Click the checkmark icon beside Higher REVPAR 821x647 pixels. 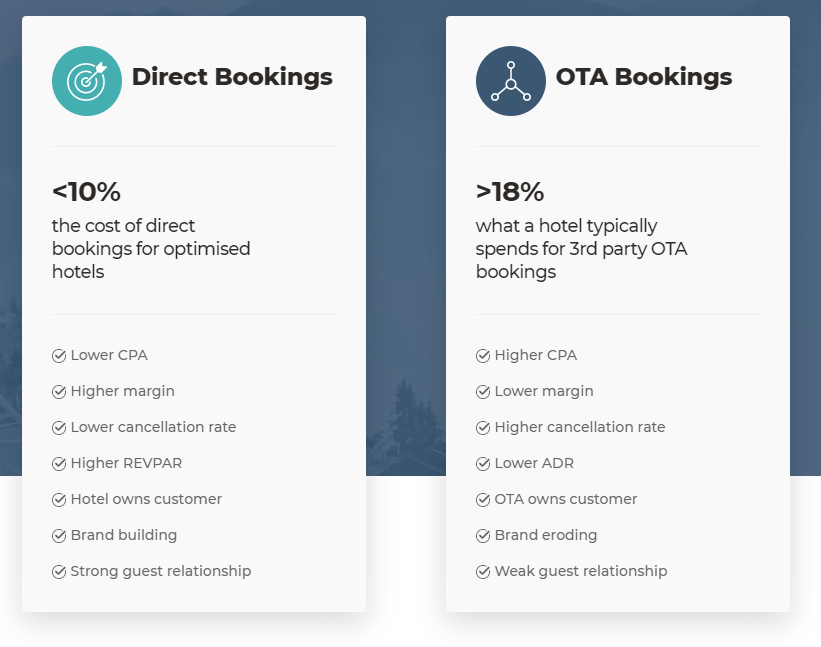click(x=59, y=464)
